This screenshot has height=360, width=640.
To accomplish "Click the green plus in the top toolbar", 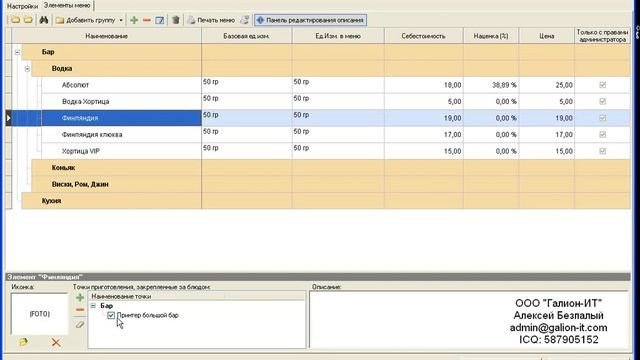I will tap(134, 20).
